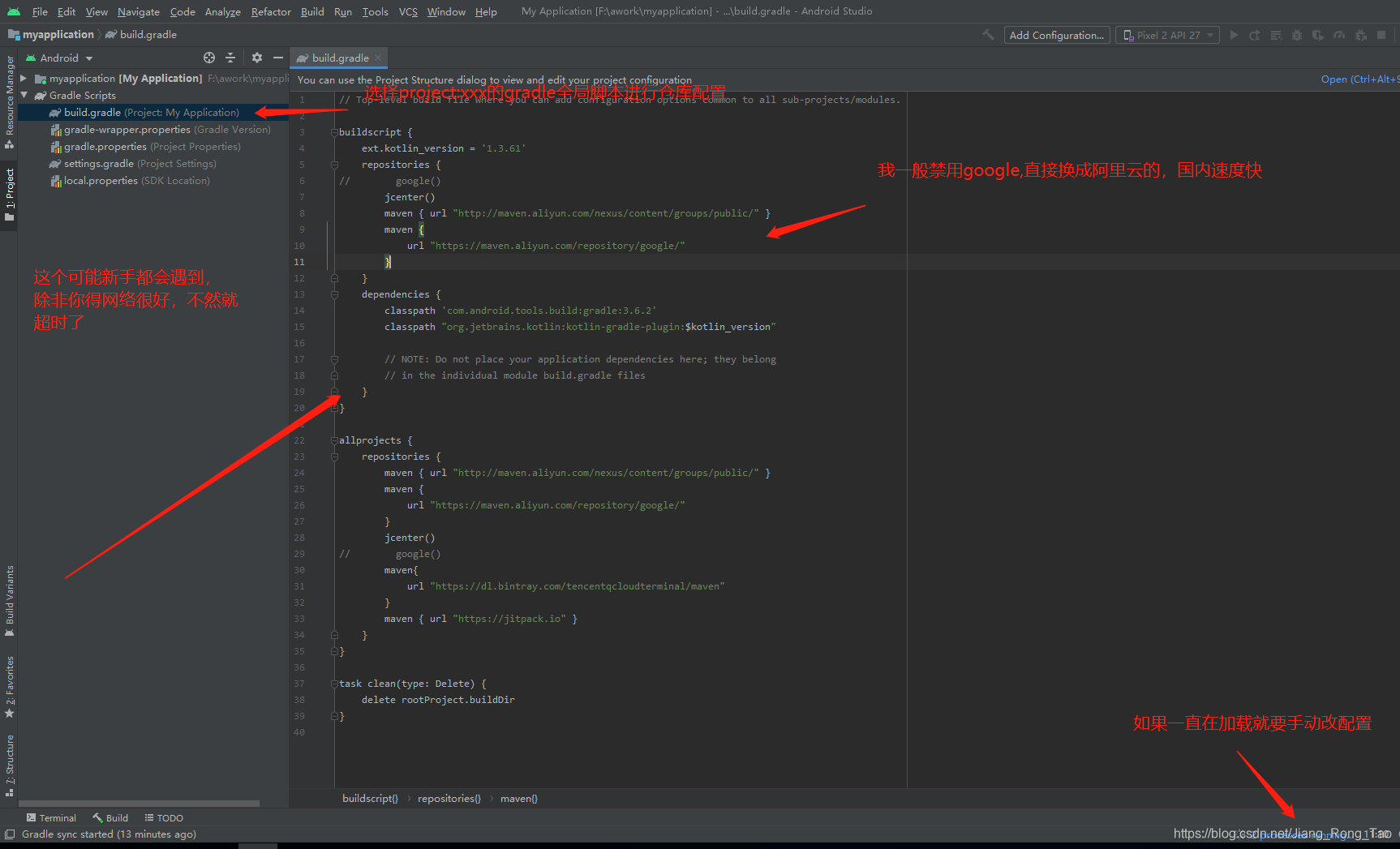Toggle the Terminal tool window

(51, 818)
